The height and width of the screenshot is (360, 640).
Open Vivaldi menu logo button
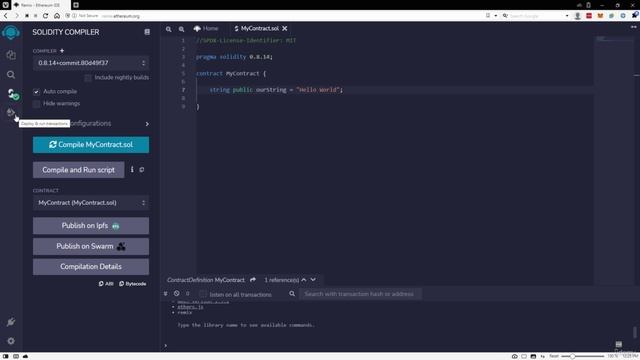(x=6, y=5)
